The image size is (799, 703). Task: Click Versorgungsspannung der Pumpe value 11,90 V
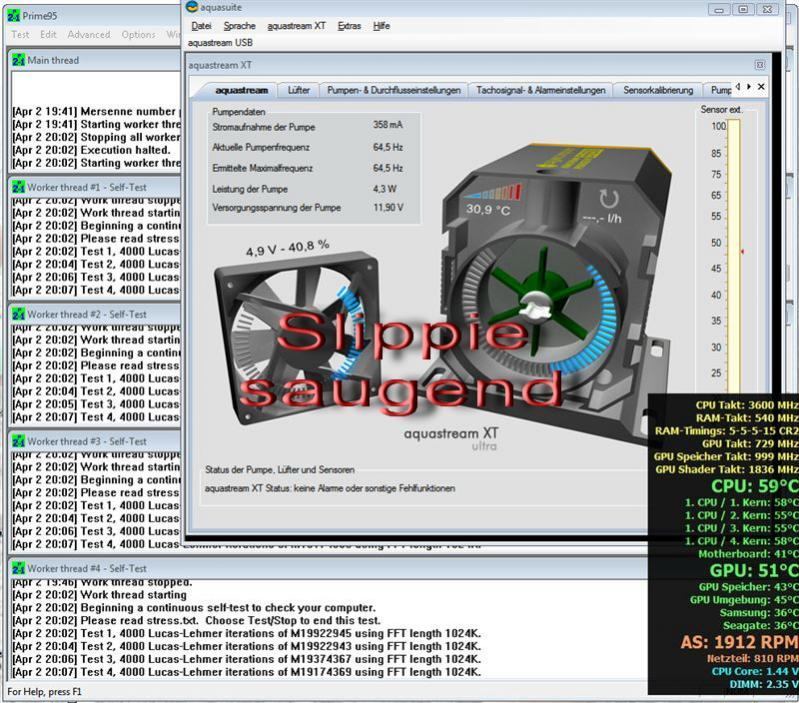388,208
